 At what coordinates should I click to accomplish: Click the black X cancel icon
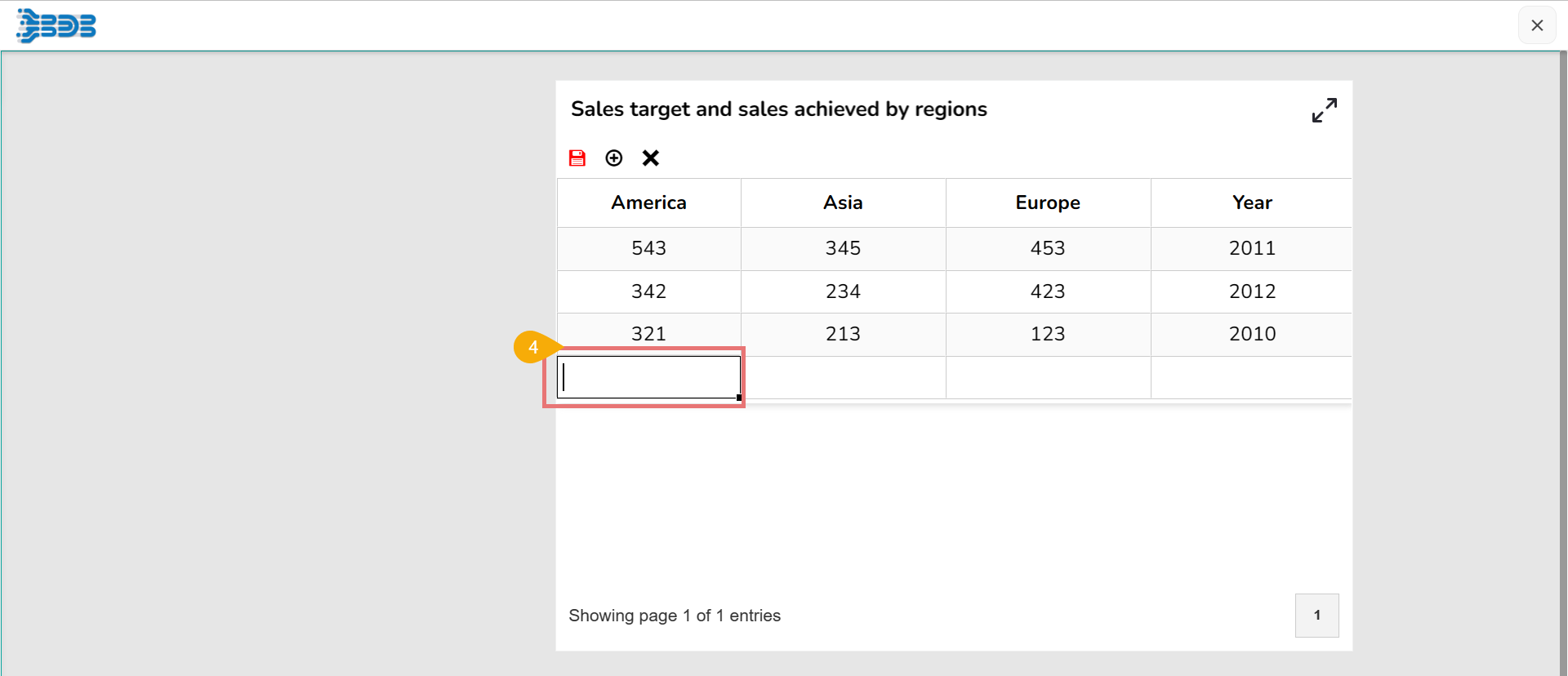(651, 158)
